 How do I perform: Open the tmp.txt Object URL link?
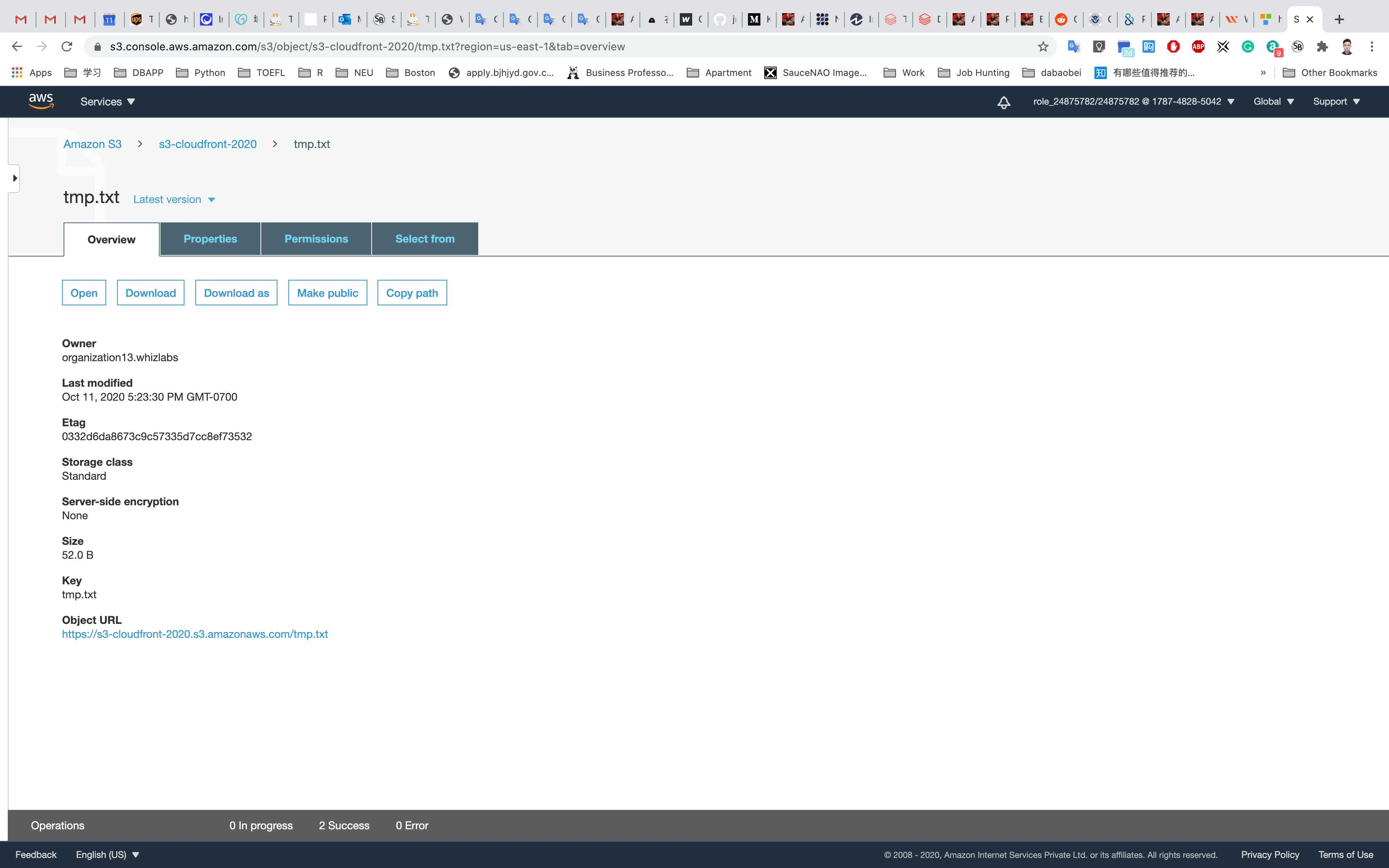(195, 634)
